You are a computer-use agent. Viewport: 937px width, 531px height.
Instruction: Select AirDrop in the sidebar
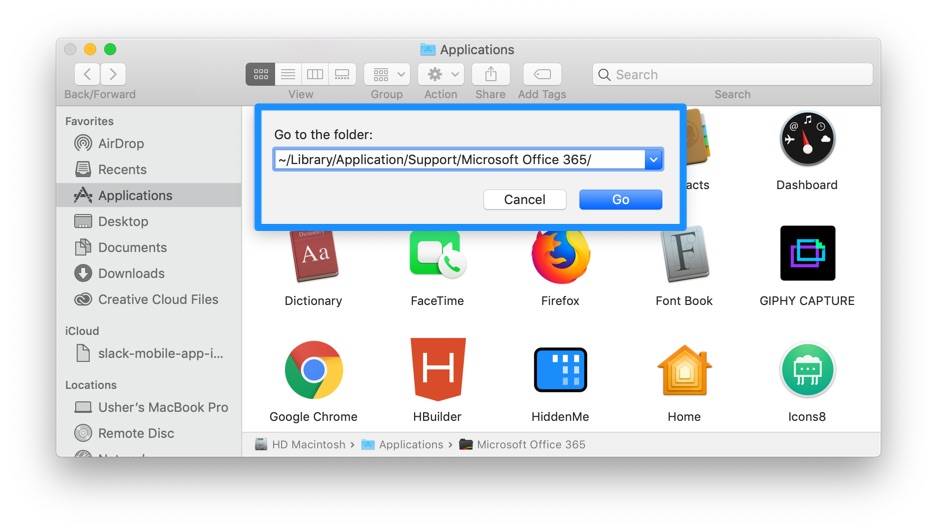pyautogui.click(x=149, y=143)
